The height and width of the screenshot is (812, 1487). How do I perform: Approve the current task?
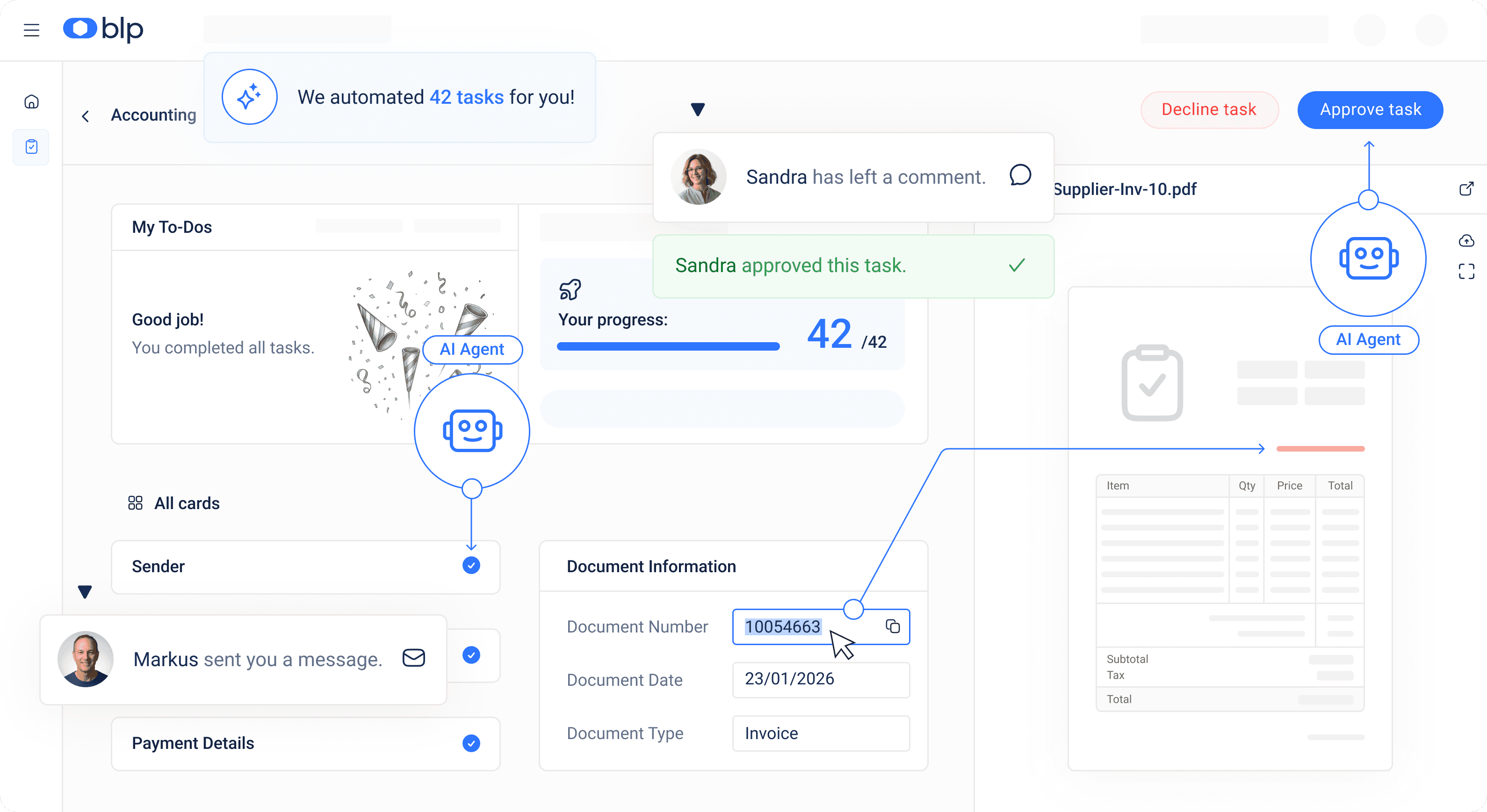pos(1370,110)
